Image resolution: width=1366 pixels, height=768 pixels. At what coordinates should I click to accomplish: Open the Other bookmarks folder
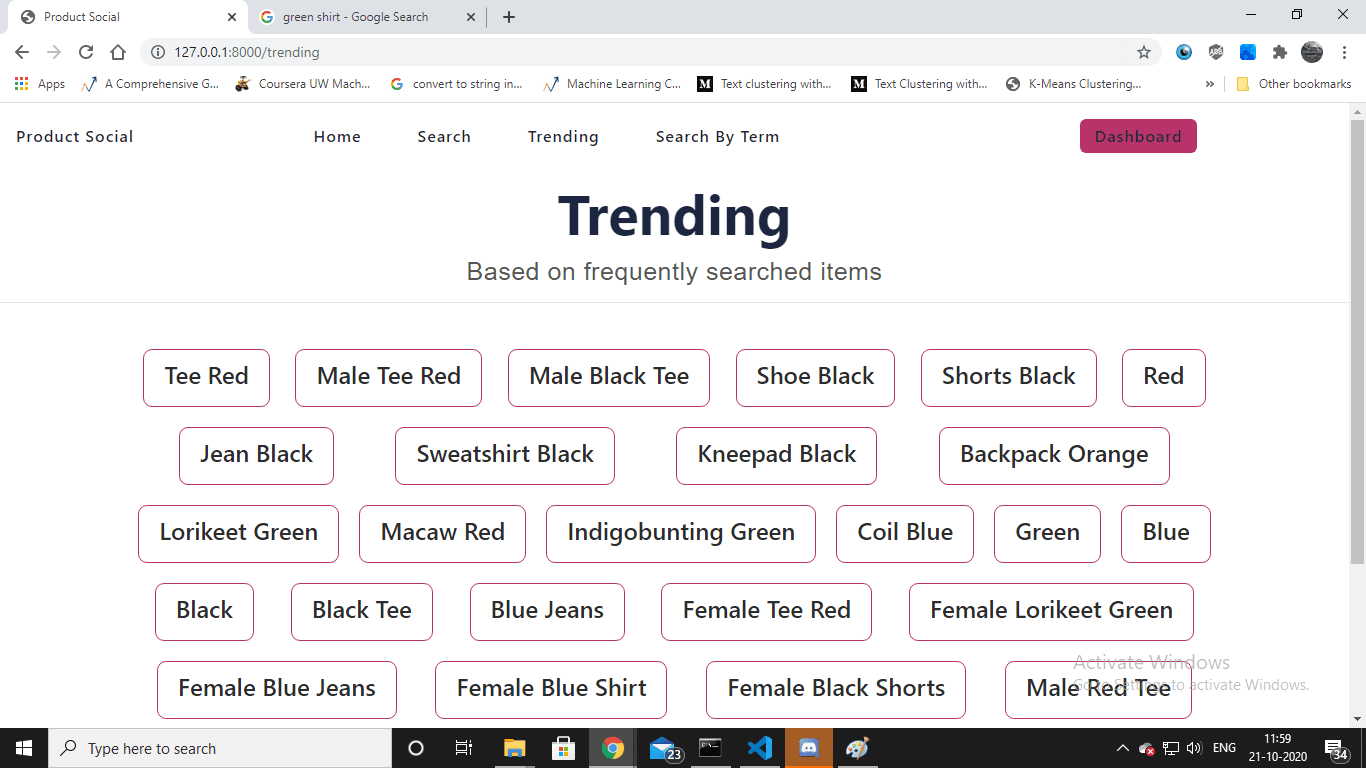click(1294, 84)
